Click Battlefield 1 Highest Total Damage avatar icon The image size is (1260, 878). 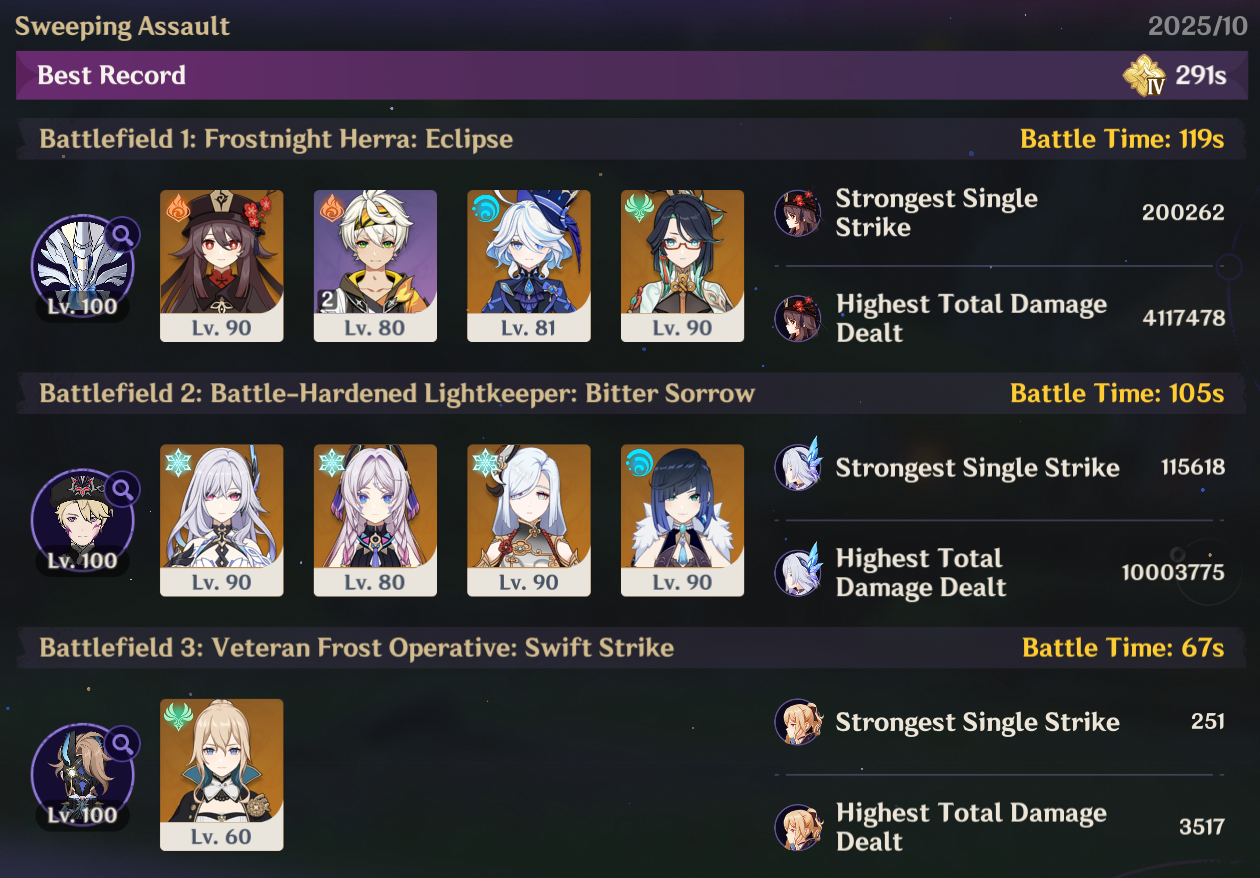click(798, 318)
